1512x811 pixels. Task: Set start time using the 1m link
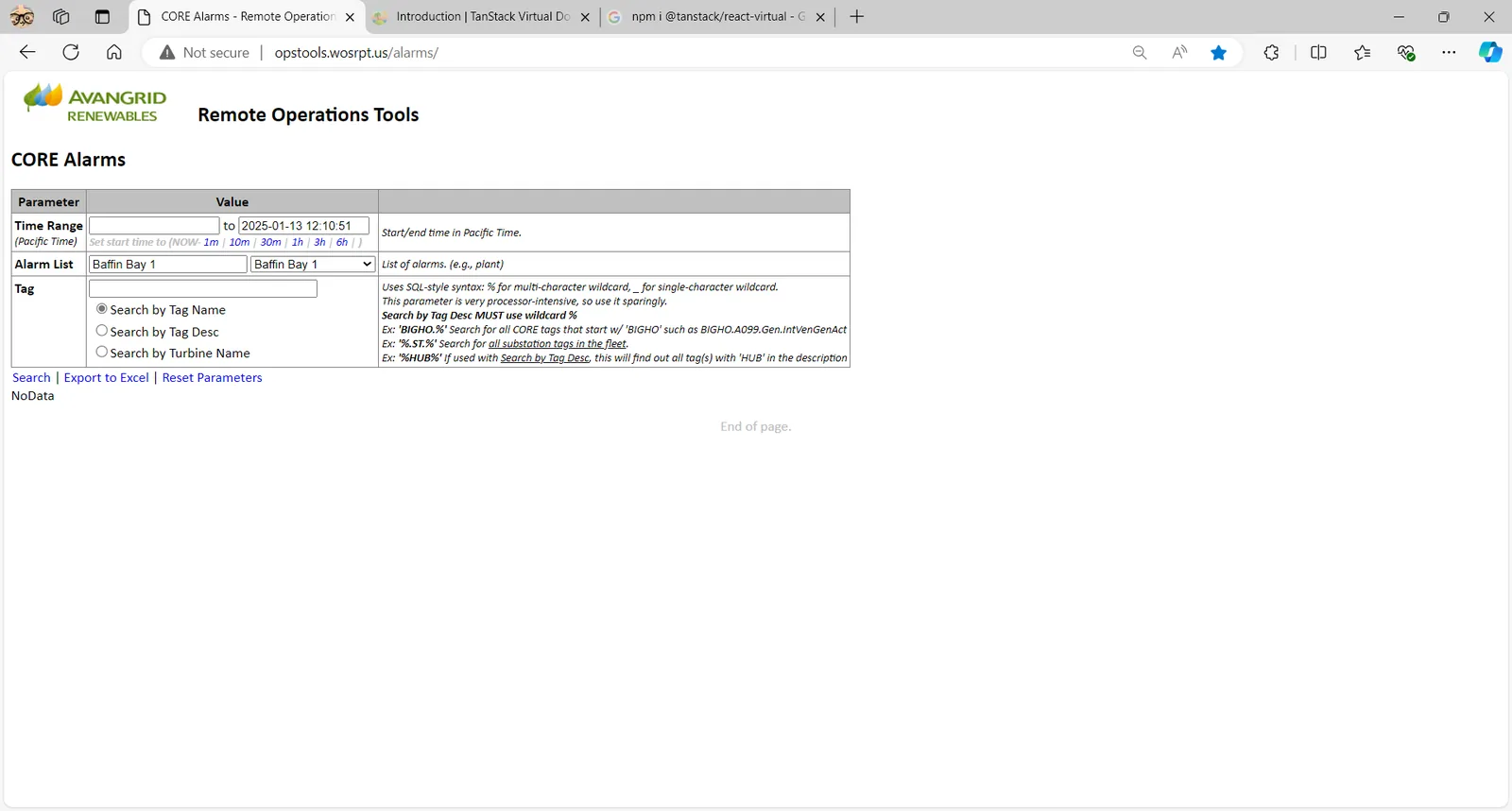[211, 243]
